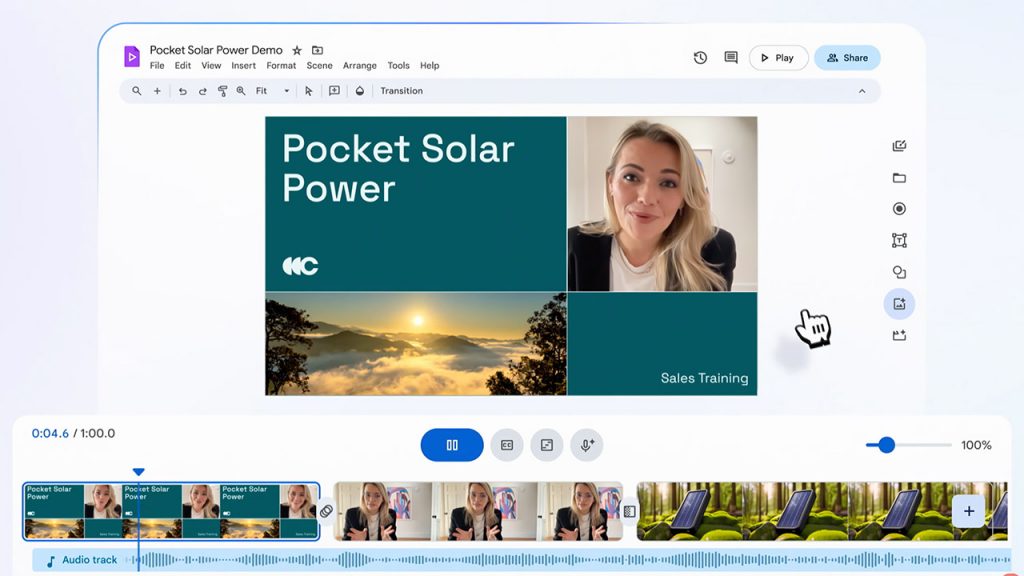Open the Fit zoom dropdown
Screen dimensions: 1024x576
coord(272,91)
